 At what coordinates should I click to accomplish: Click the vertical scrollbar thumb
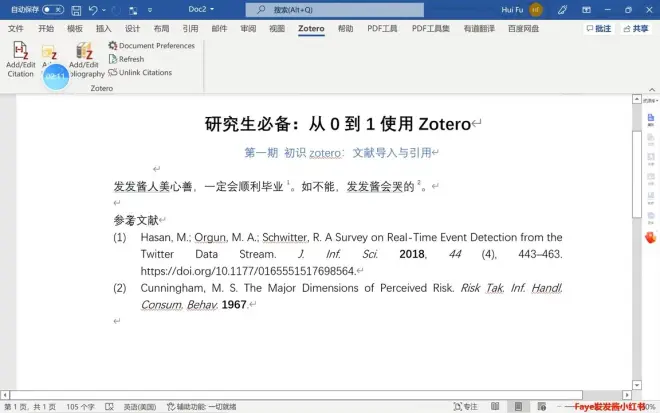click(637, 174)
